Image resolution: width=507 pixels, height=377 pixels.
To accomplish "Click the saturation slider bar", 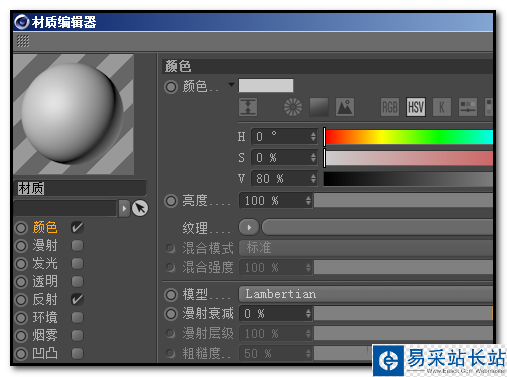I will 409,158.
